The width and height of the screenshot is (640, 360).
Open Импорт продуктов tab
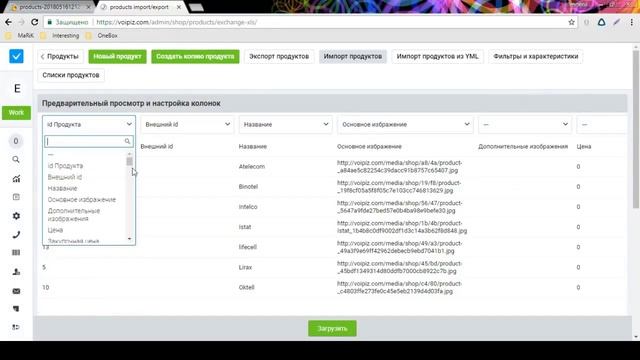pyautogui.click(x=353, y=56)
